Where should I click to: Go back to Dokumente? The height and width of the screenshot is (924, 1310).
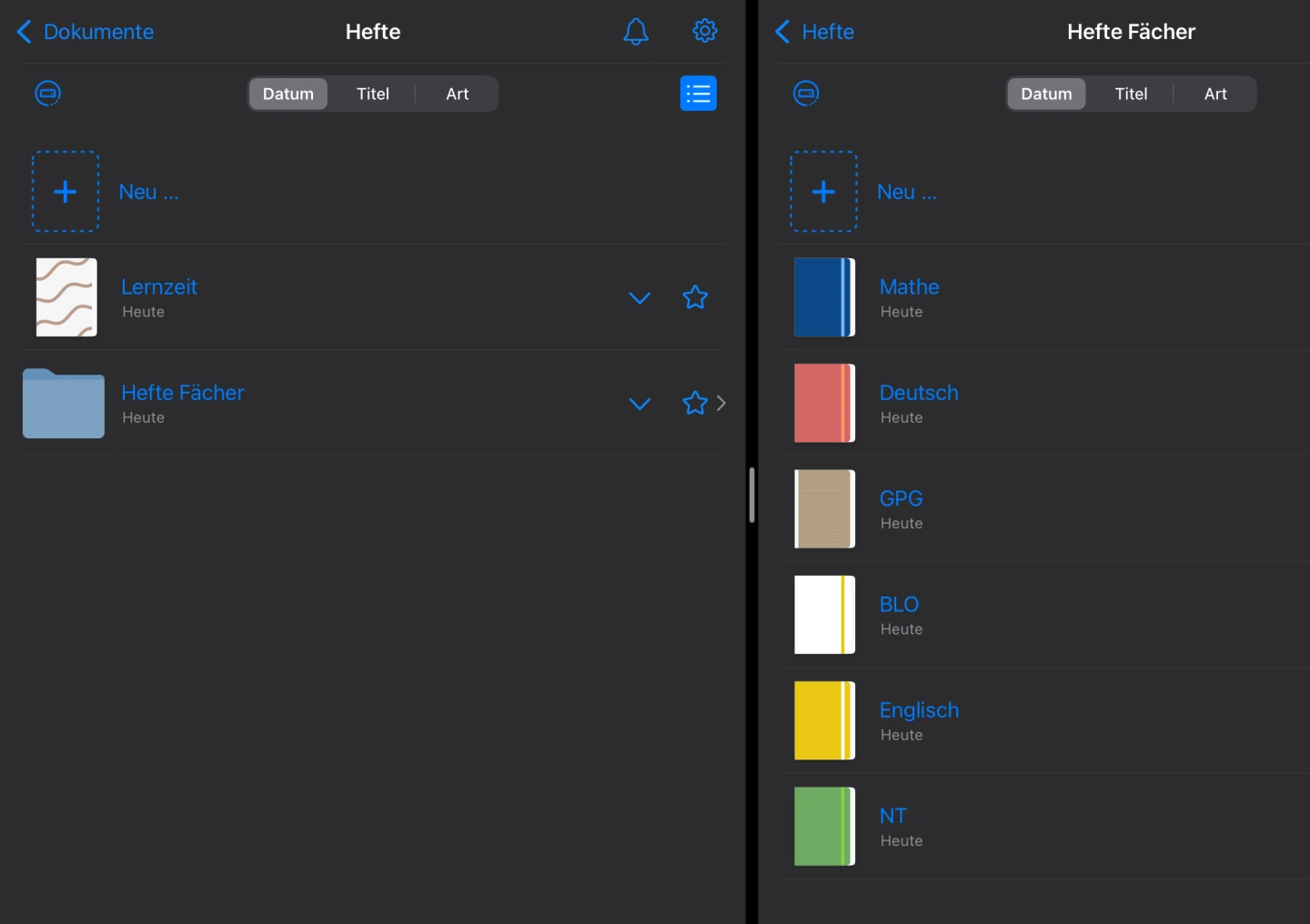click(x=86, y=32)
